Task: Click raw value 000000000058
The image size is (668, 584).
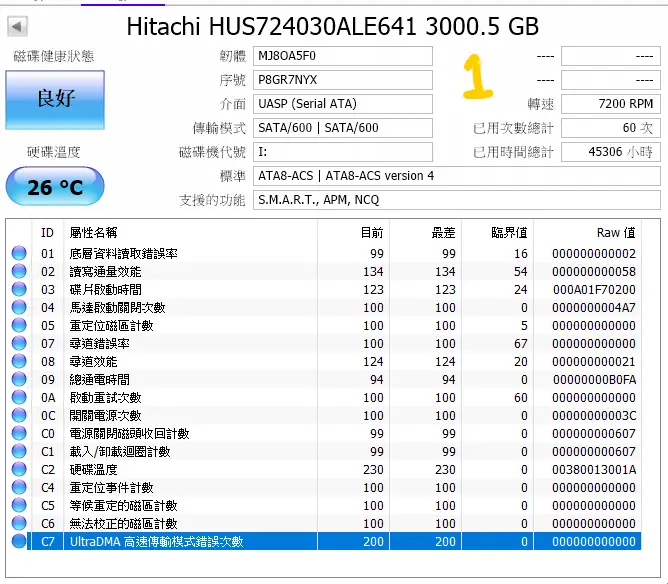Action: click(x=594, y=271)
